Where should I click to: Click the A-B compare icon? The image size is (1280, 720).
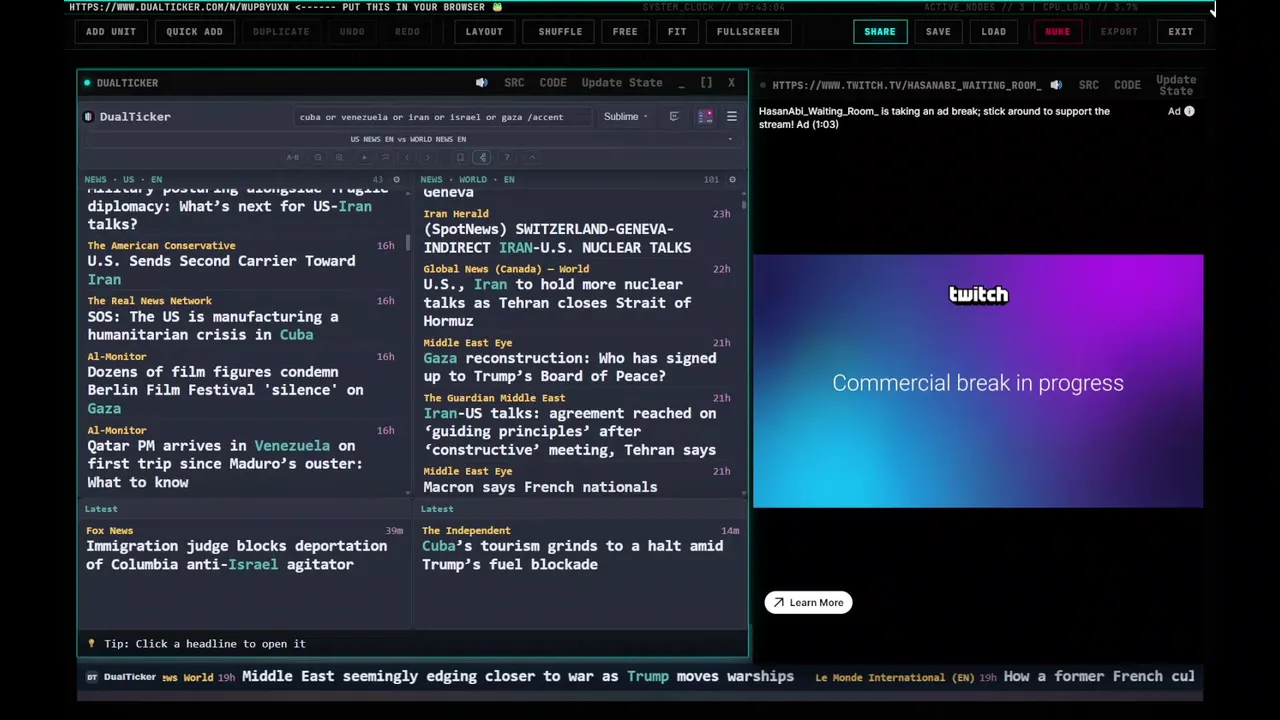293,157
